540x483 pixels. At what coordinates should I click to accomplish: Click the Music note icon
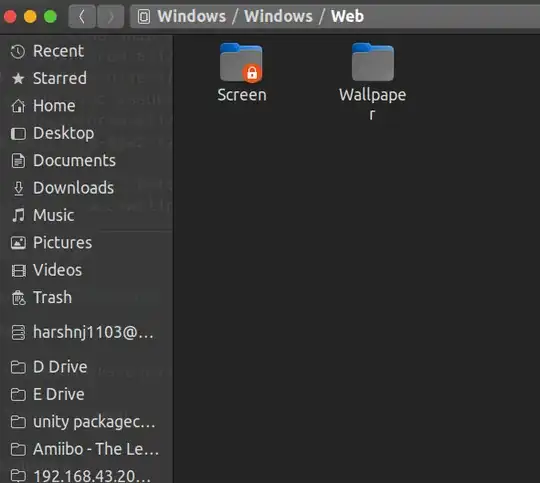(x=18, y=215)
